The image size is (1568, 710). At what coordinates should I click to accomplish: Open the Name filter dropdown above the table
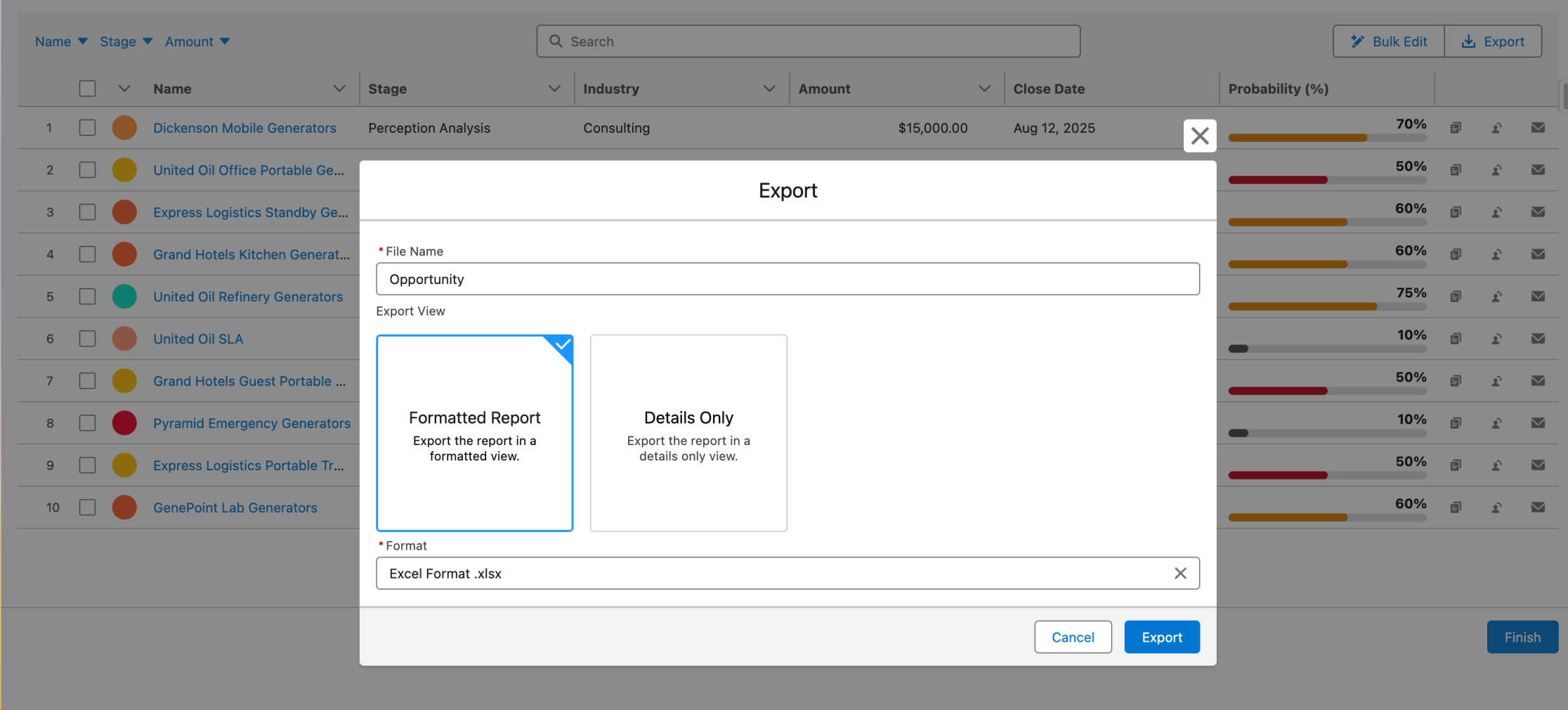click(x=61, y=41)
